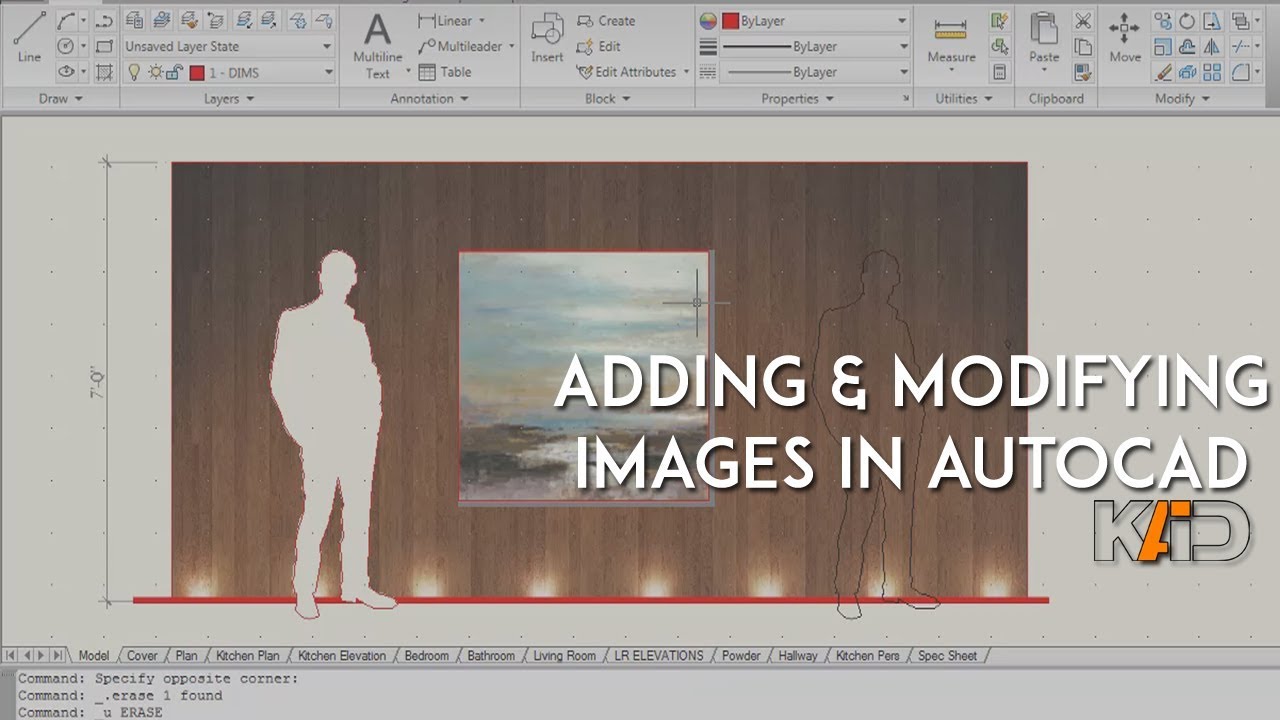Screen dimensions: 1280x720
Task: Expand the Annotation panel
Action: click(429, 98)
